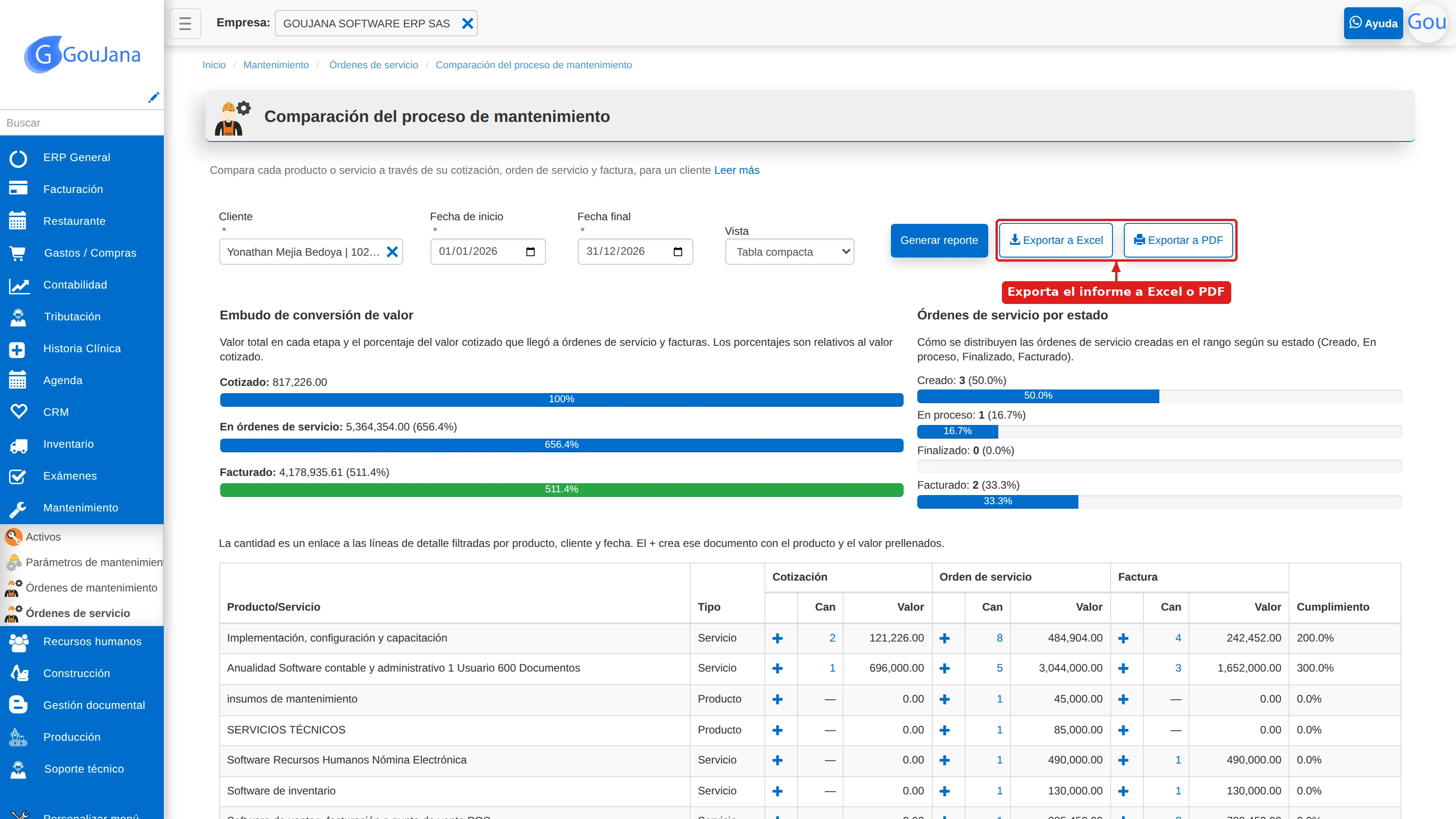Open Factura quantity 3 for Anualidad Software
Image resolution: width=1456 pixels, height=819 pixels.
(1178, 668)
